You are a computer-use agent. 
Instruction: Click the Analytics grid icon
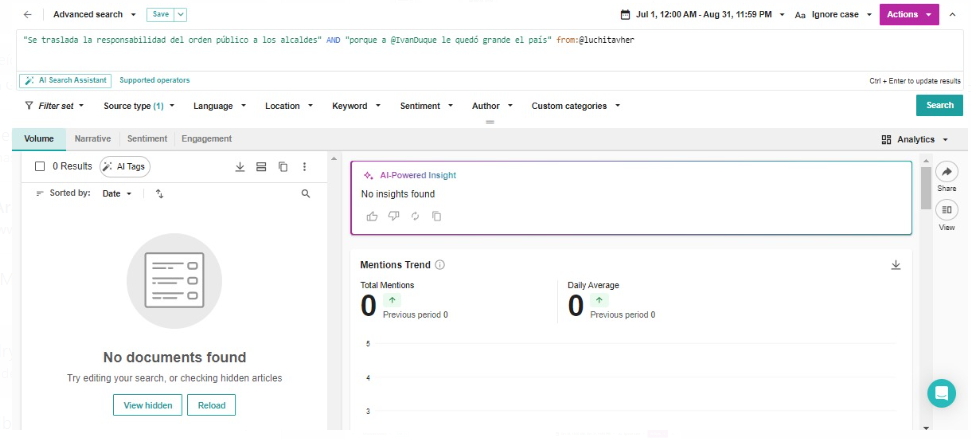coord(886,139)
